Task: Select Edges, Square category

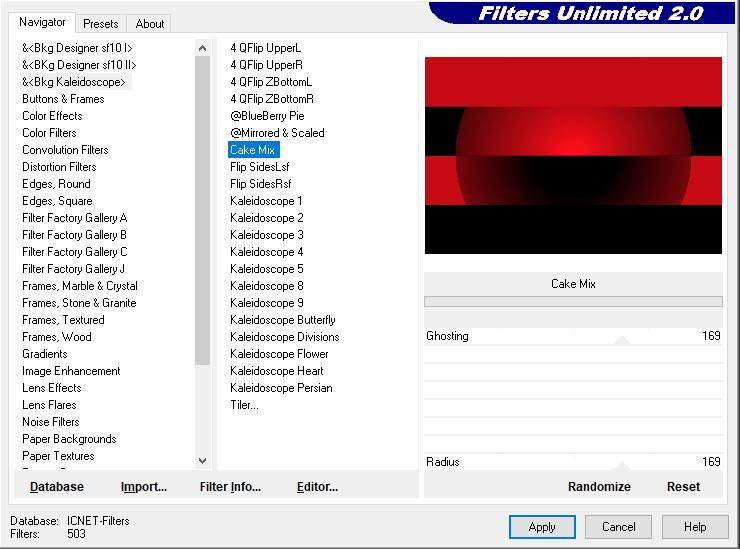Action: (x=57, y=201)
